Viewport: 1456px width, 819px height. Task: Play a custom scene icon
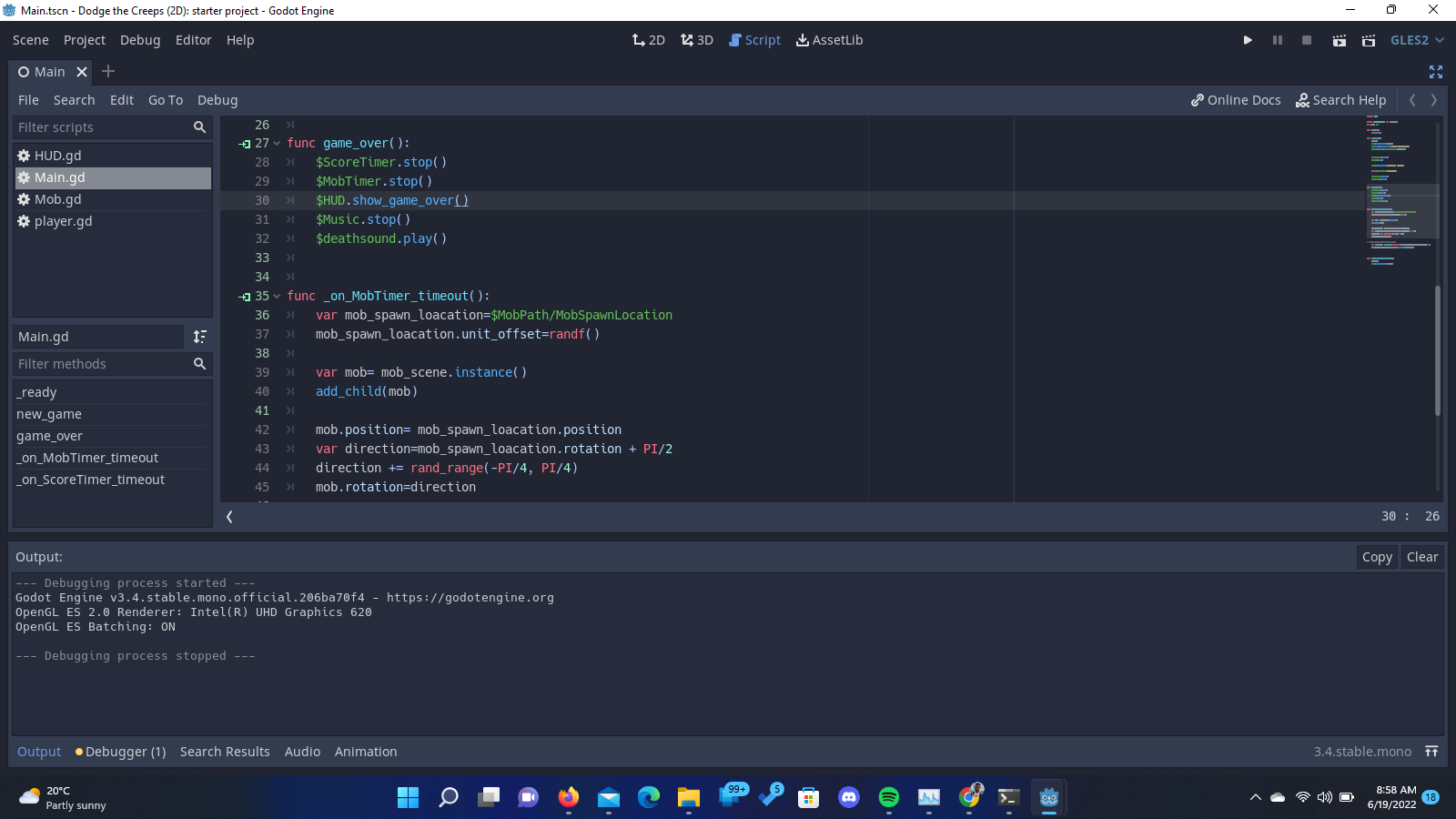pos(1369,40)
